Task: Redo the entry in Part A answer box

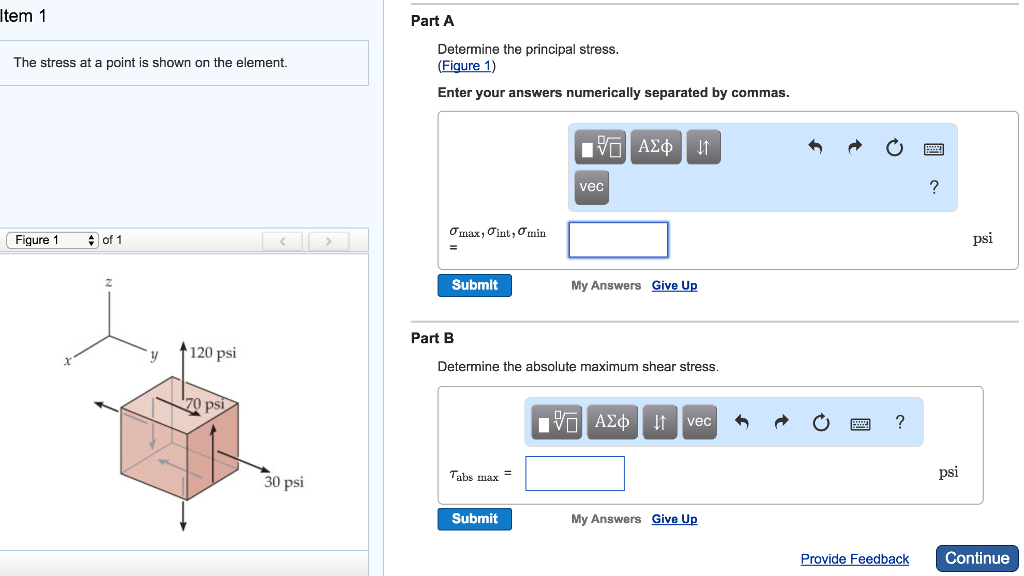Action: click(x=854, y=146)
